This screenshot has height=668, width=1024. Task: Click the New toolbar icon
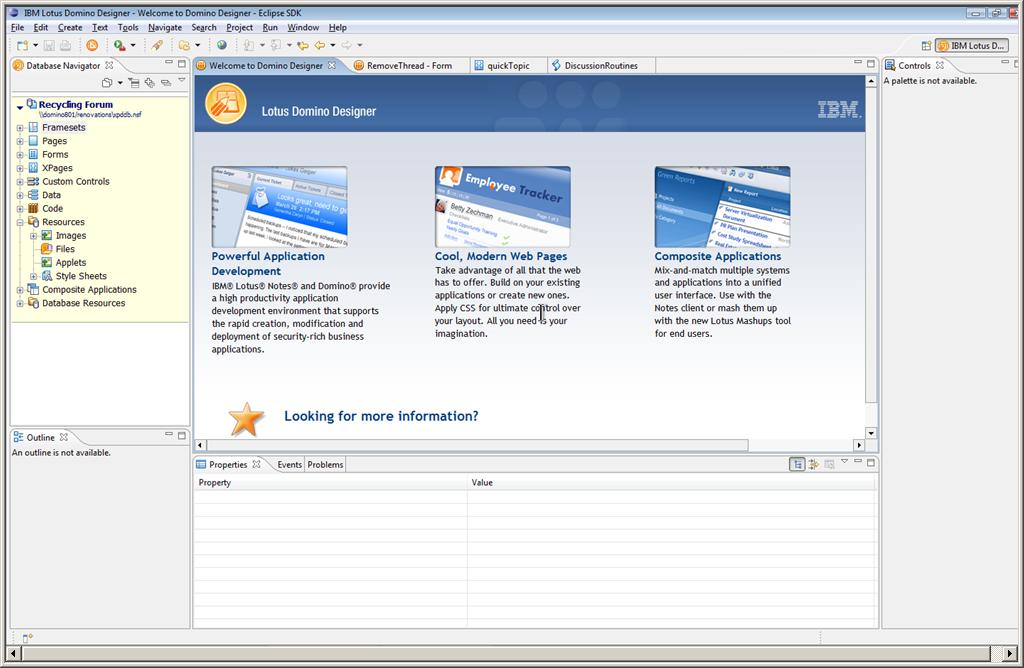click(x=22, y=45)
